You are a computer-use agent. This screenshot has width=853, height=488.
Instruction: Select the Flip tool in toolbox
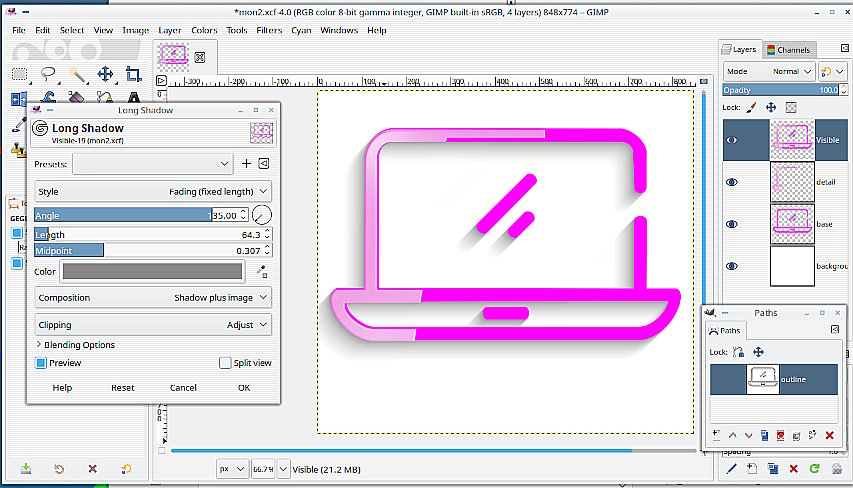pos(19,98)
